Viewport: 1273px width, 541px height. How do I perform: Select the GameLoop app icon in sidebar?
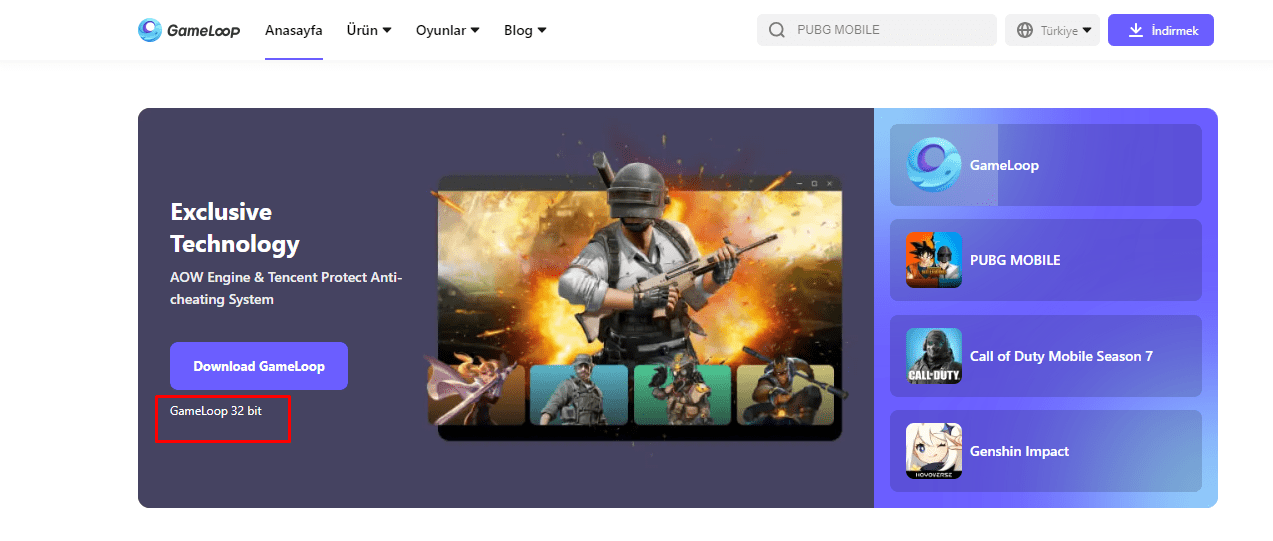[934, 165]
